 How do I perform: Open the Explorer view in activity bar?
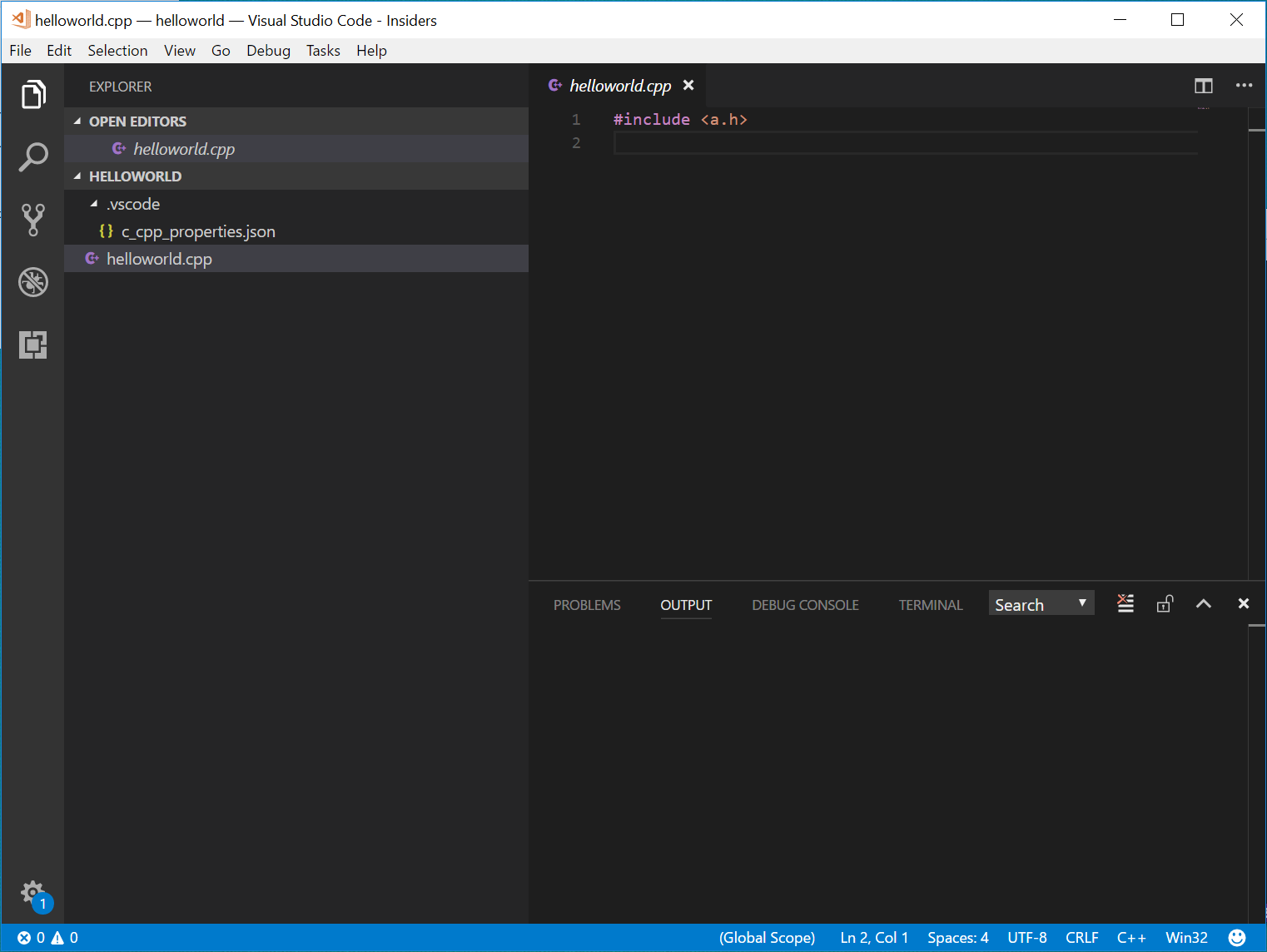33,95
